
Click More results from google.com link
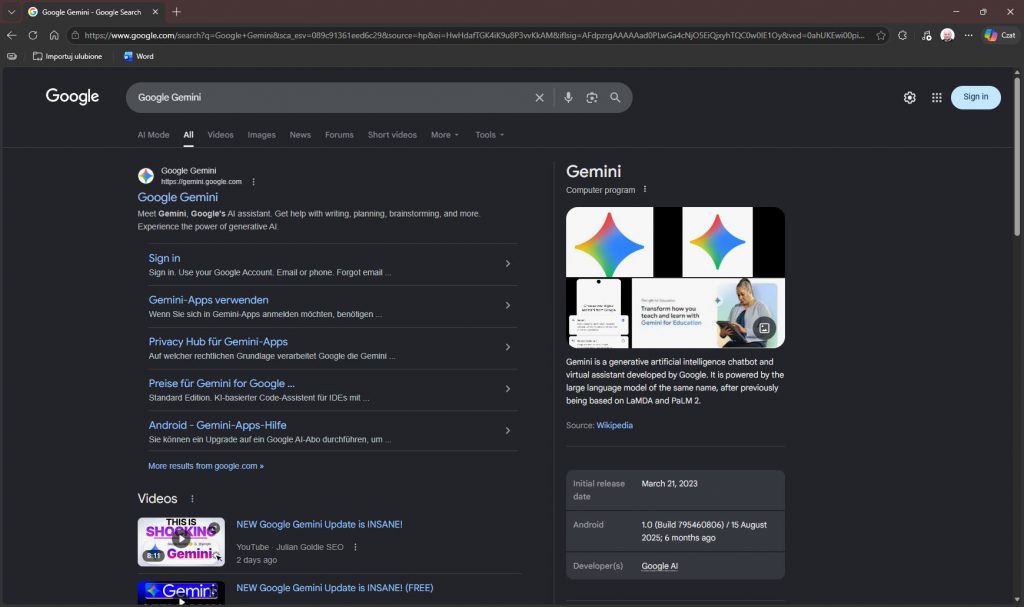point(206,466)
